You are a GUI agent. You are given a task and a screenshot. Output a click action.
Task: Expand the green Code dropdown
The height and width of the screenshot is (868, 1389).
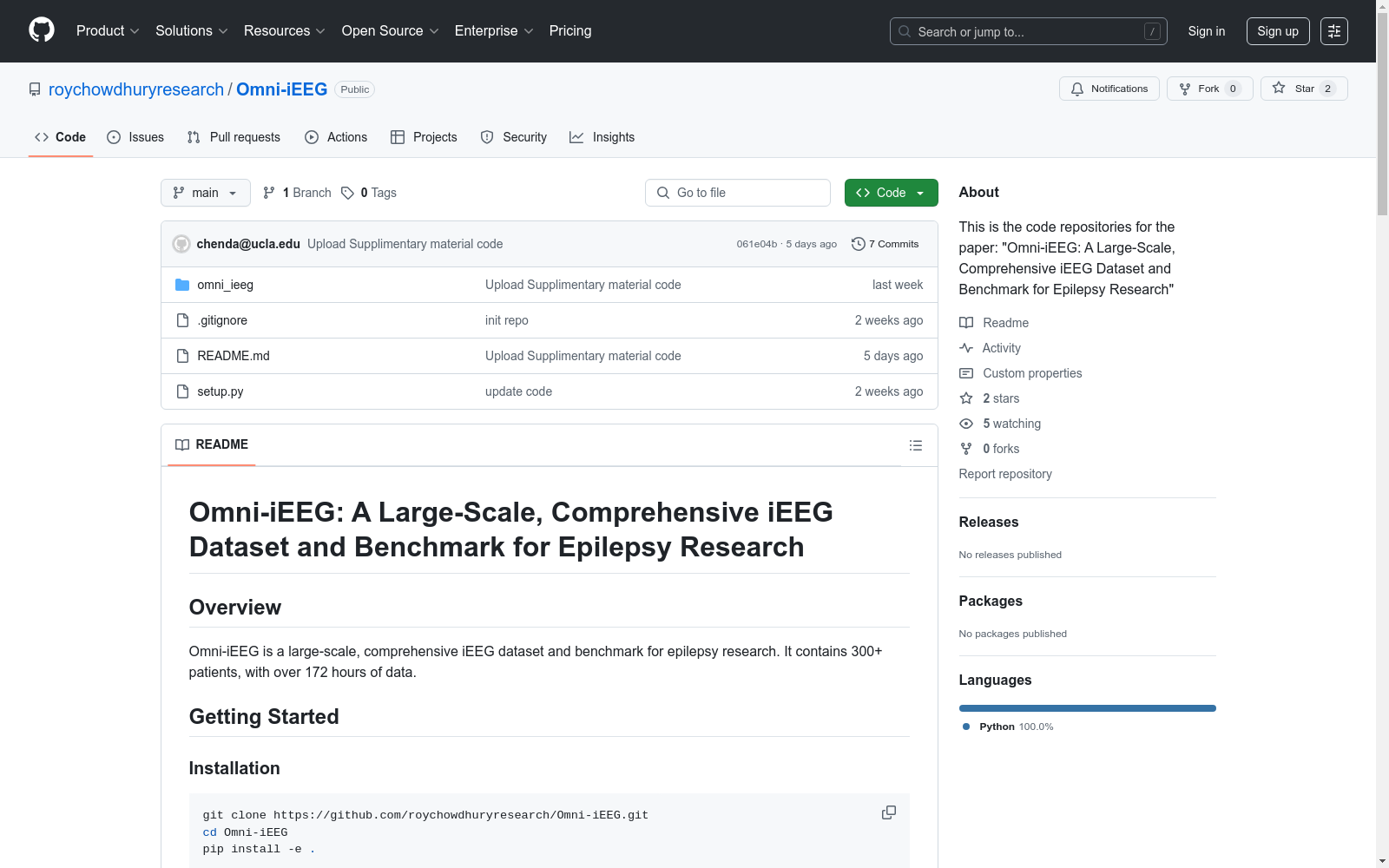point(891,193)
